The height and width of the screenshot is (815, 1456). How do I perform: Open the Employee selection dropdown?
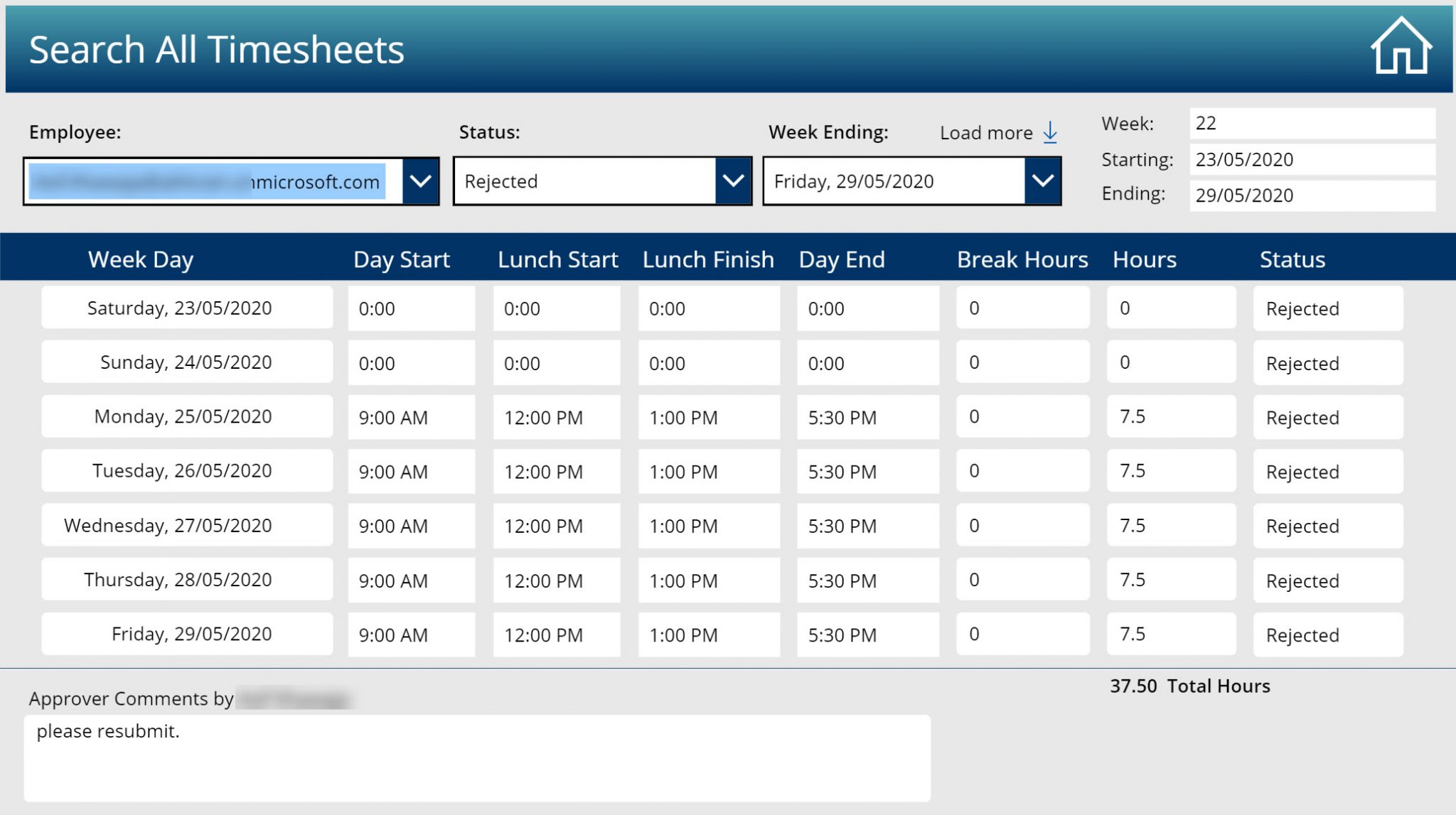(422, 182)
